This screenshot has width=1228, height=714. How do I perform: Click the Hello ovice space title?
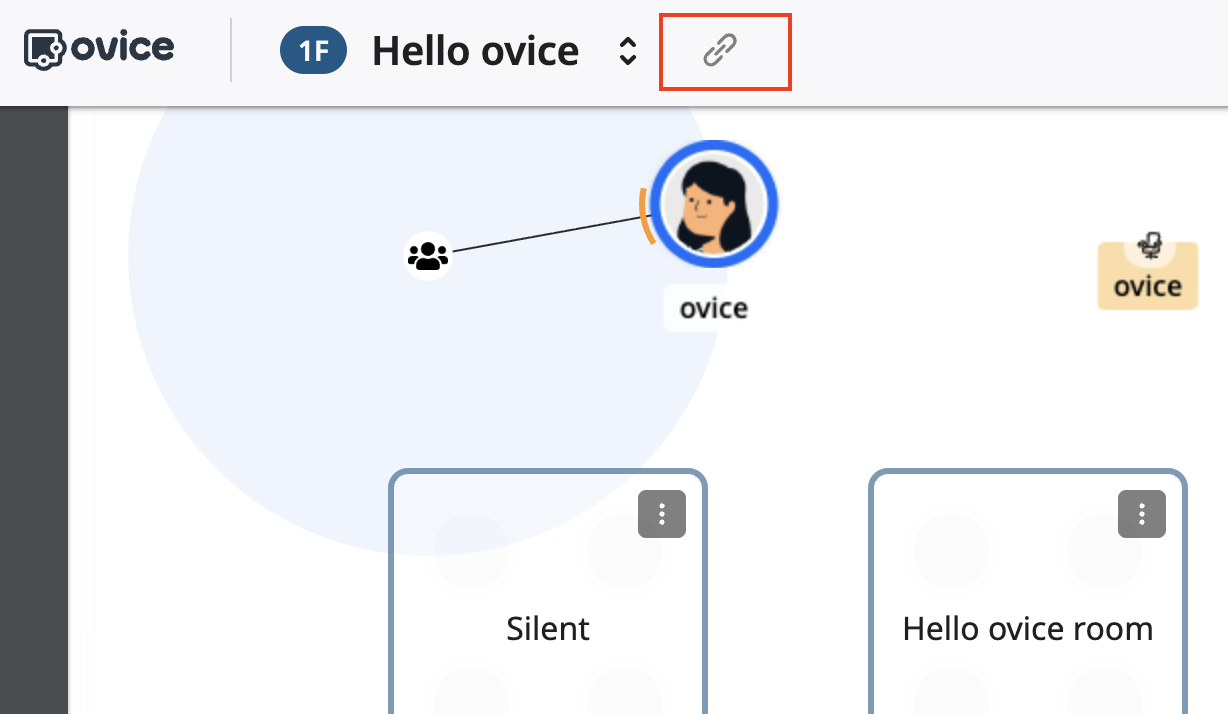click(475, 51)
